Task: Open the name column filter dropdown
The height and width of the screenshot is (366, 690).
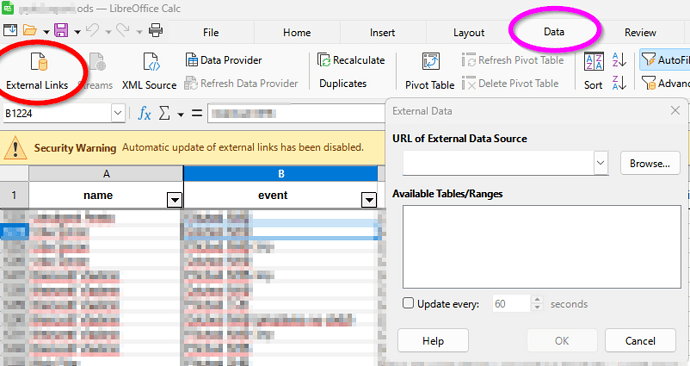Action: tap(175, 201)
